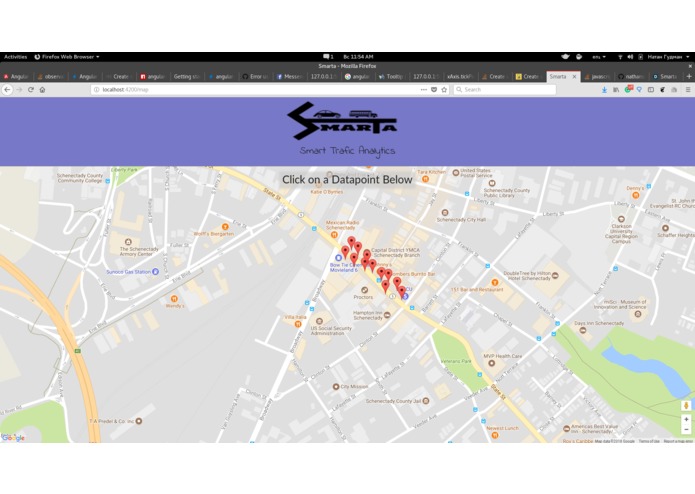Click 151 Bar and Restaurant icon
This screenshot has height=494, width=695.
tap(495, 282)
